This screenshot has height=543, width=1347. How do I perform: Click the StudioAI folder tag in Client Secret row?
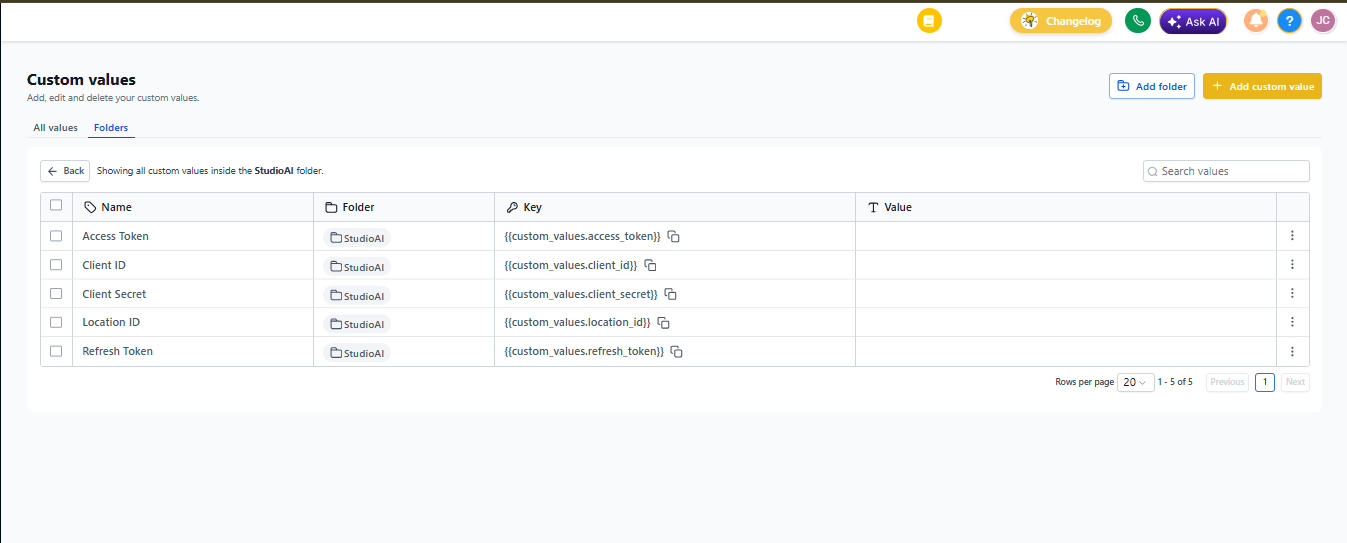[357, 296]
